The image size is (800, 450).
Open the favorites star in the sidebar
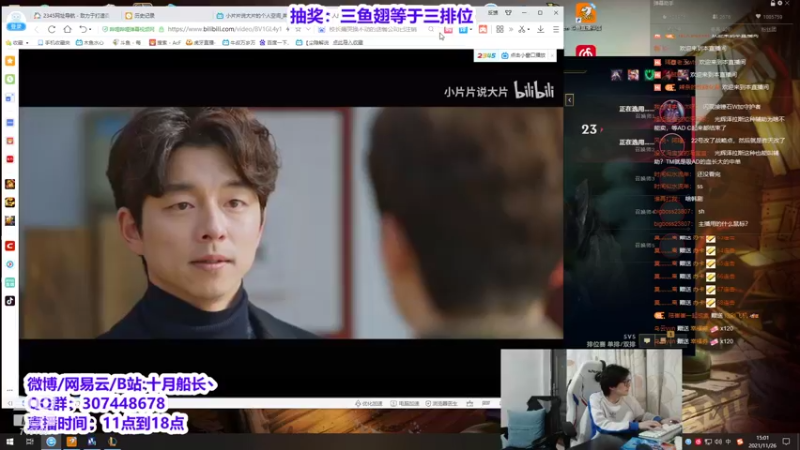[x=10, y=61]
